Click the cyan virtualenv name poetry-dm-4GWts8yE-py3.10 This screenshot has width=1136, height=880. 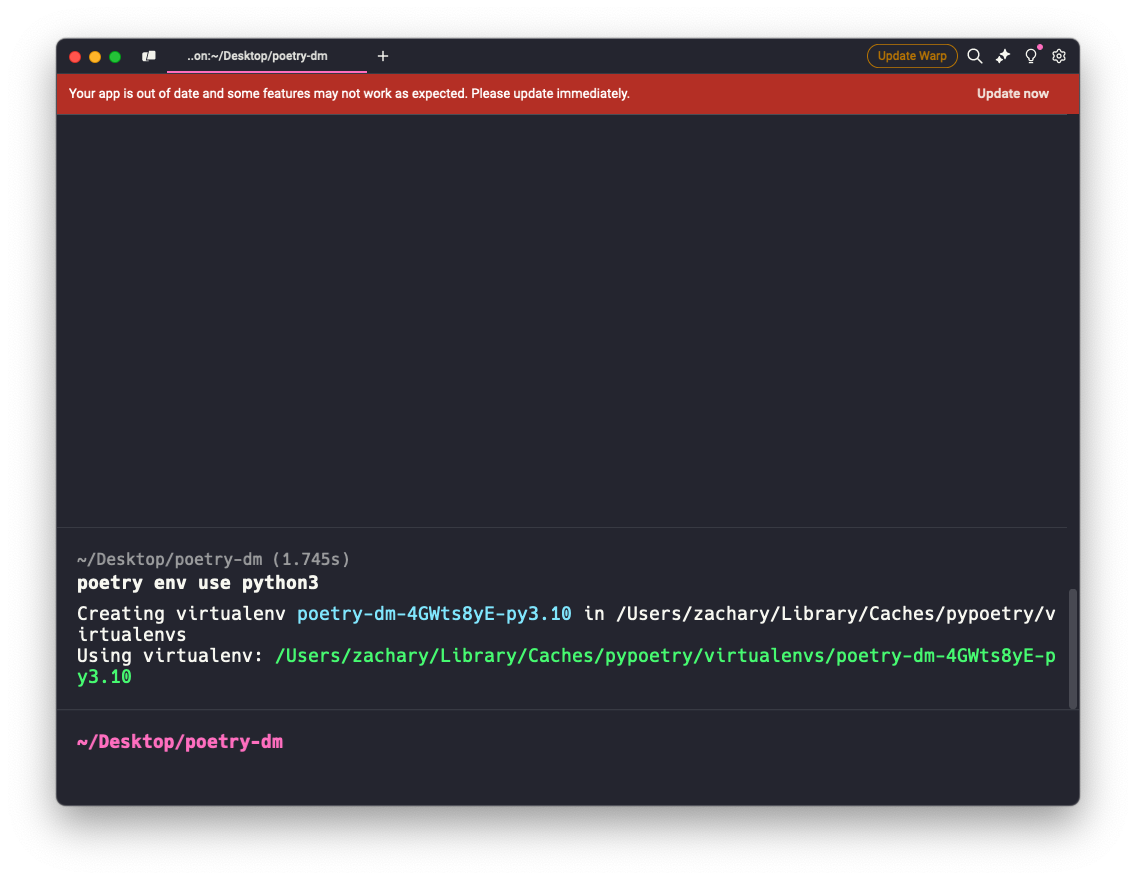pyautogui.click(x=434, y=614)
